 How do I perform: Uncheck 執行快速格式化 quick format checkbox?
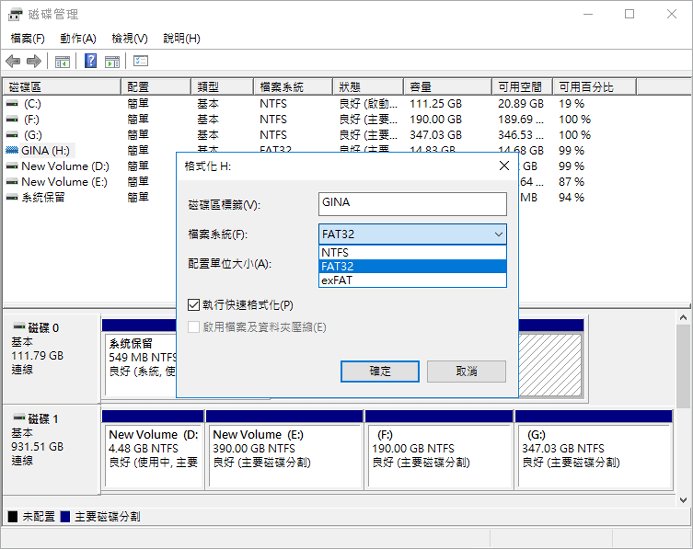click(194, 305)
